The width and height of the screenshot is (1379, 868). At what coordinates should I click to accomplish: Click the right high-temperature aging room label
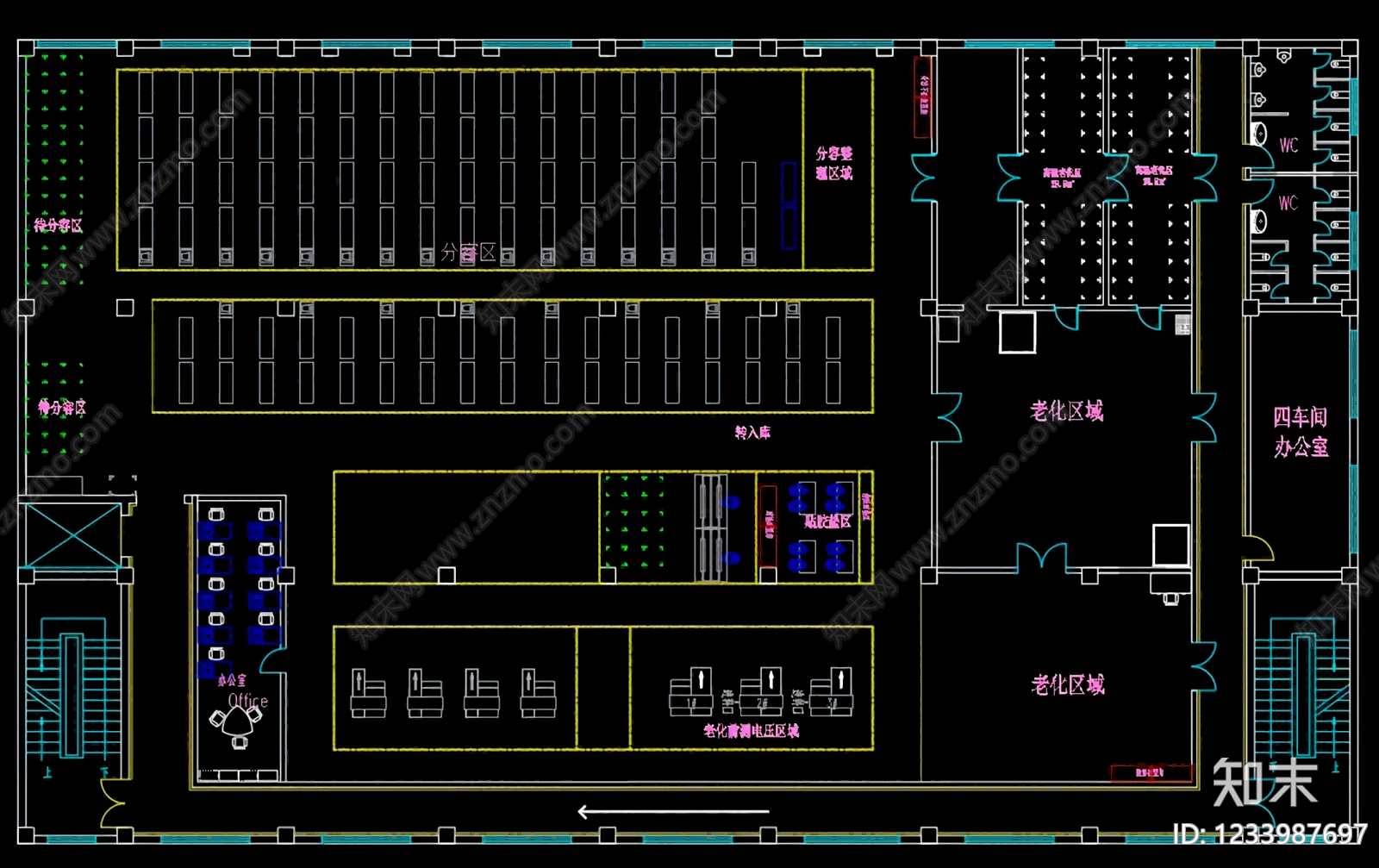[x=1153, y=176]
